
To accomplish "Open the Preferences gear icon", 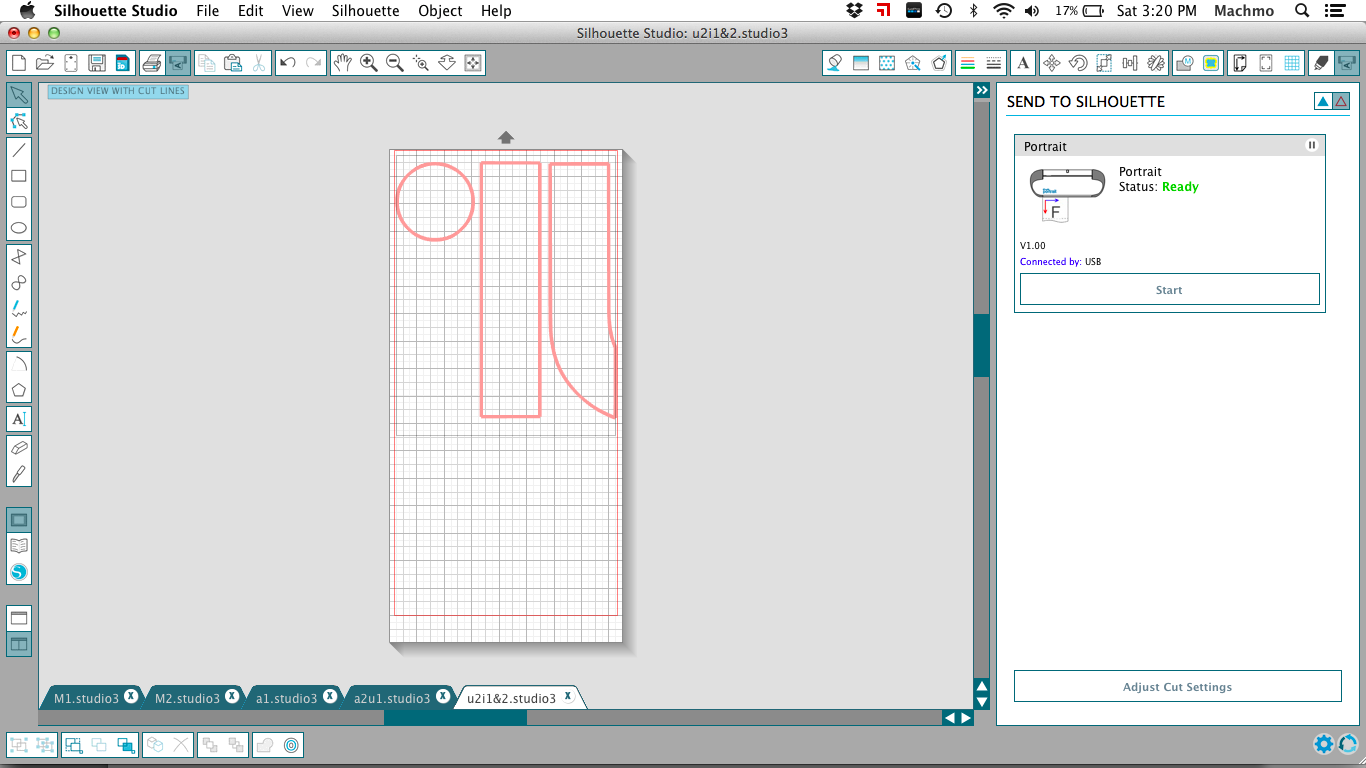I will [x=1324, y=743].
